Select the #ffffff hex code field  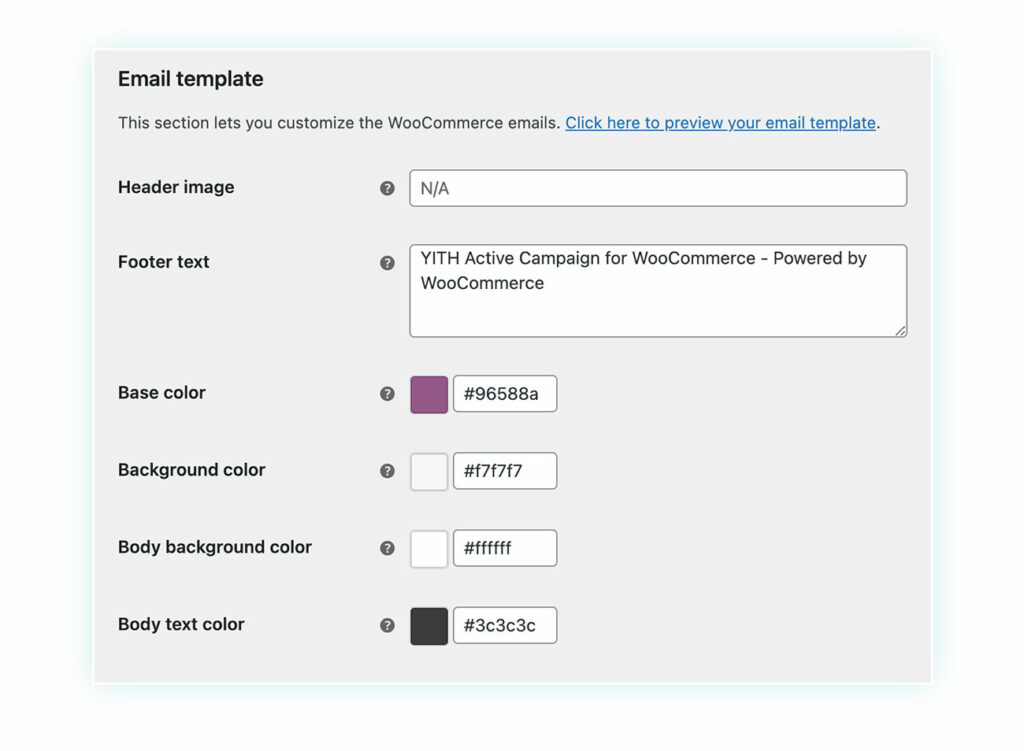coord(505,548)
